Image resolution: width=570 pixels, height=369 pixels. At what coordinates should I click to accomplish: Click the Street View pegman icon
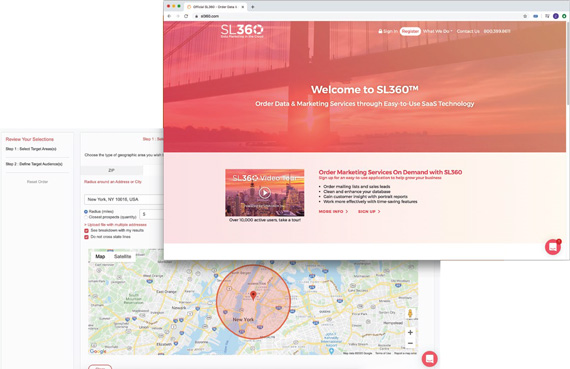(410, 313)
